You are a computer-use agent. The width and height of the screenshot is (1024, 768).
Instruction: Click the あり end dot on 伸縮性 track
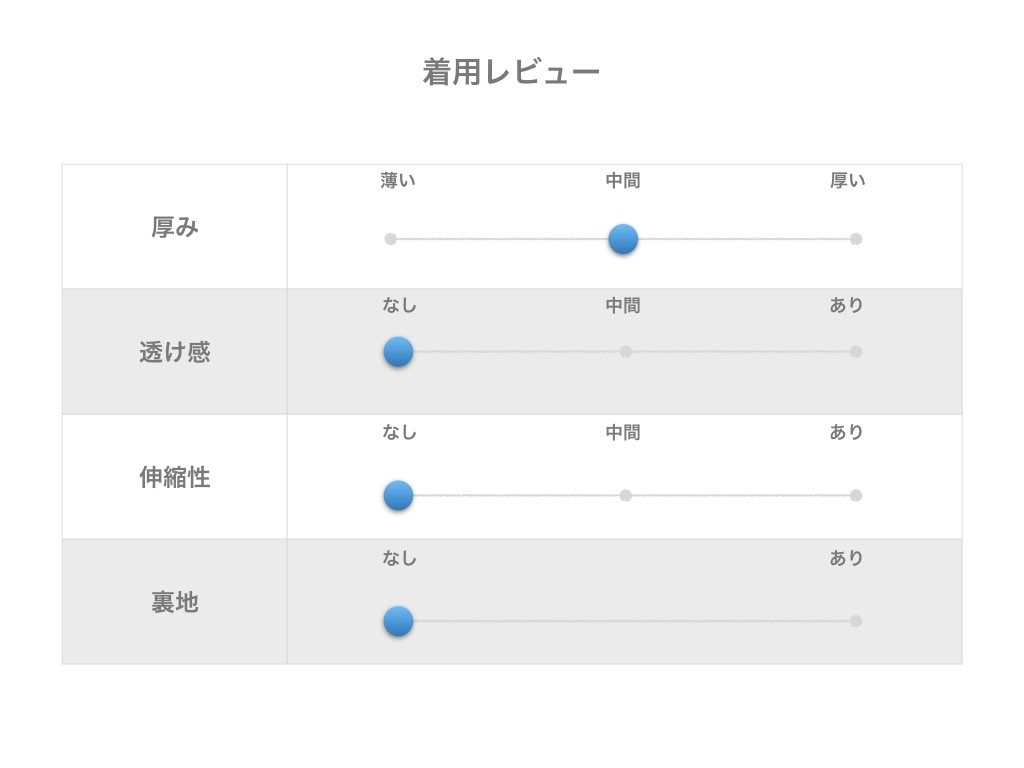(856, 495)
